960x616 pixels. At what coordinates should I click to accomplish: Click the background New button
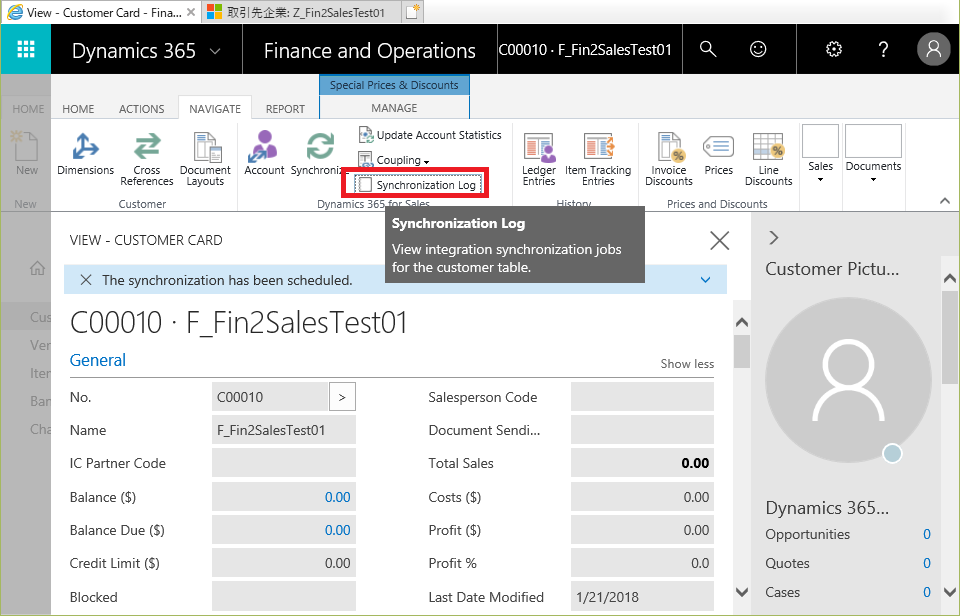pos(26,153)
